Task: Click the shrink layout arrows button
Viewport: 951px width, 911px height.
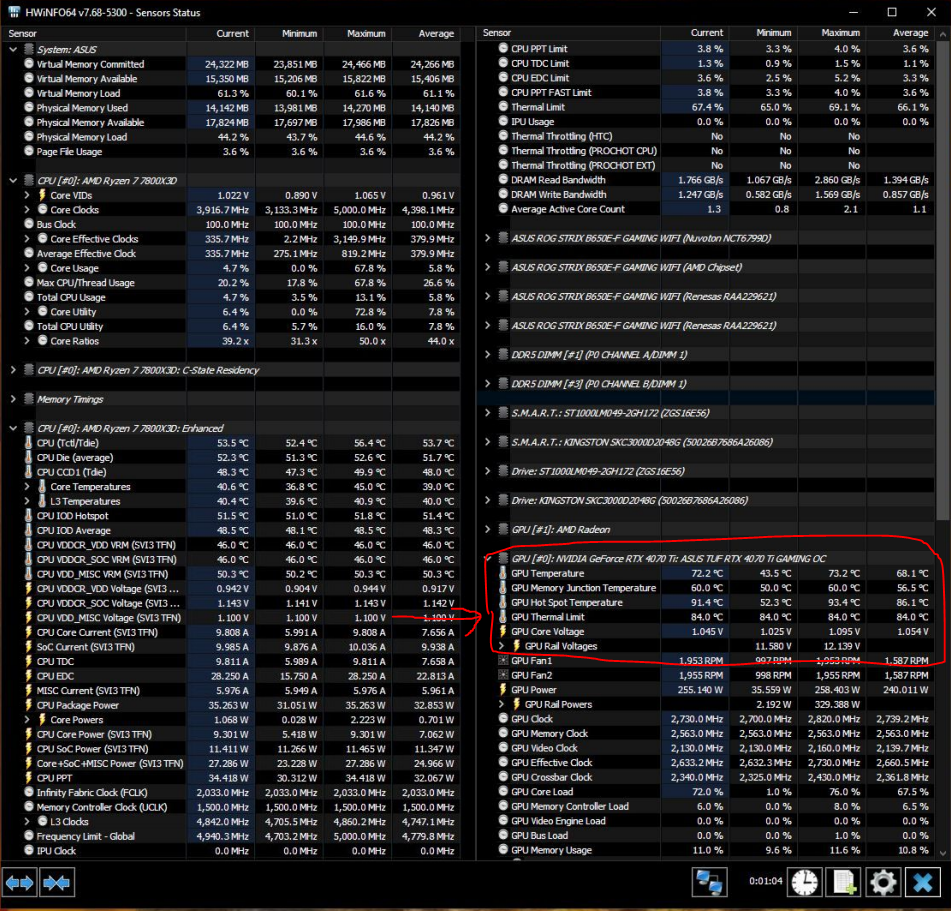Action: (57, 883)
